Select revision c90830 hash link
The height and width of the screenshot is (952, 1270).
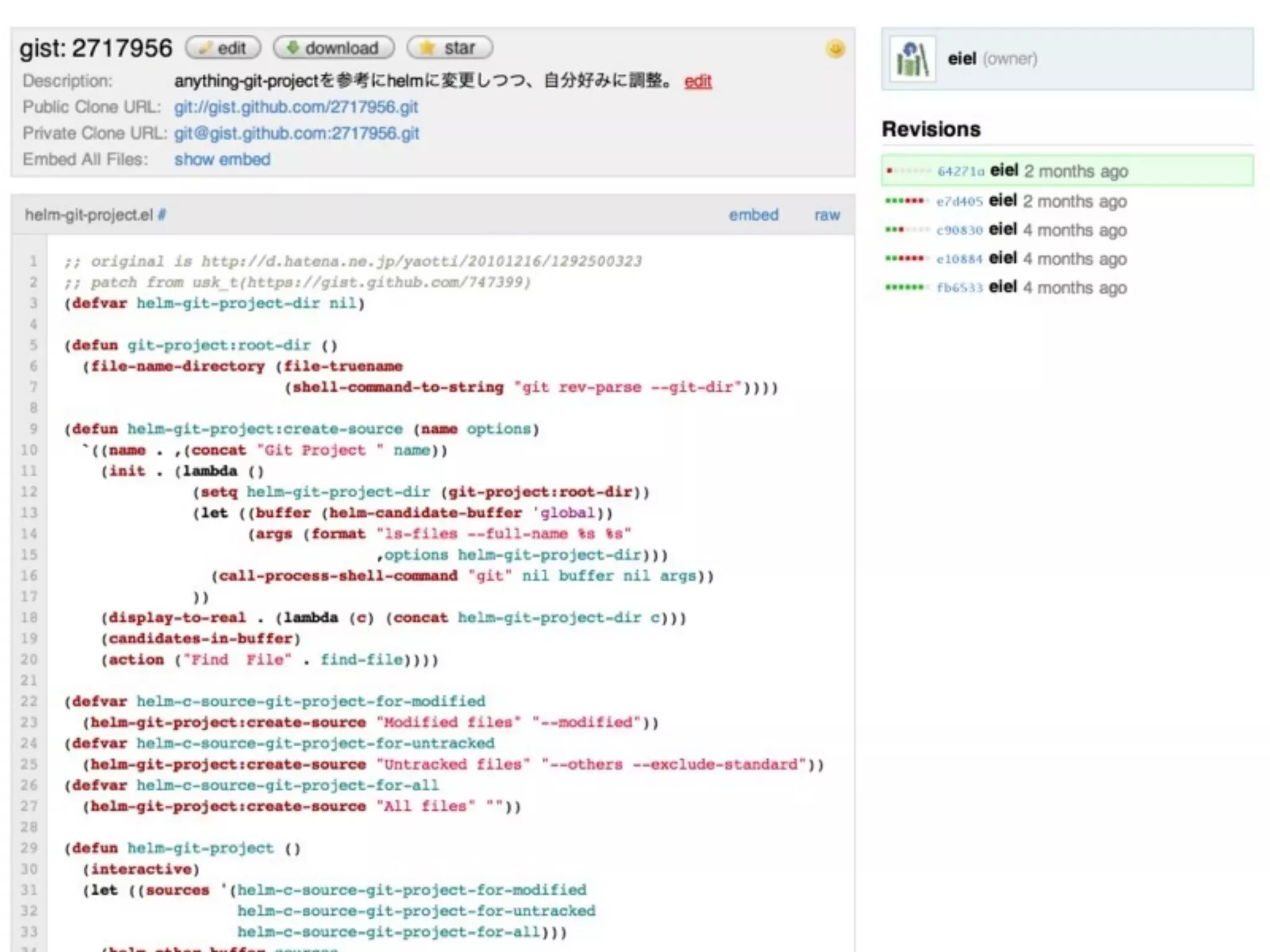[959, 231]
